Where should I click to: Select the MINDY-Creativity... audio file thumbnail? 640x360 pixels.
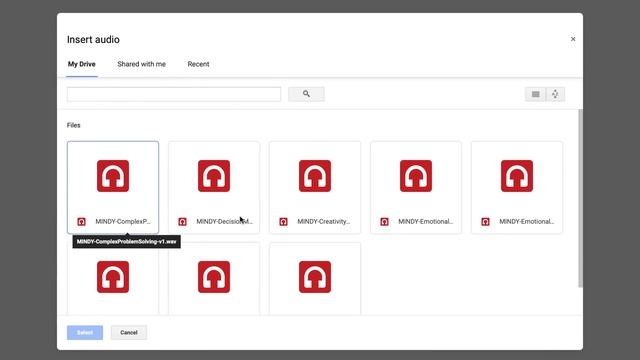(315, 187)
